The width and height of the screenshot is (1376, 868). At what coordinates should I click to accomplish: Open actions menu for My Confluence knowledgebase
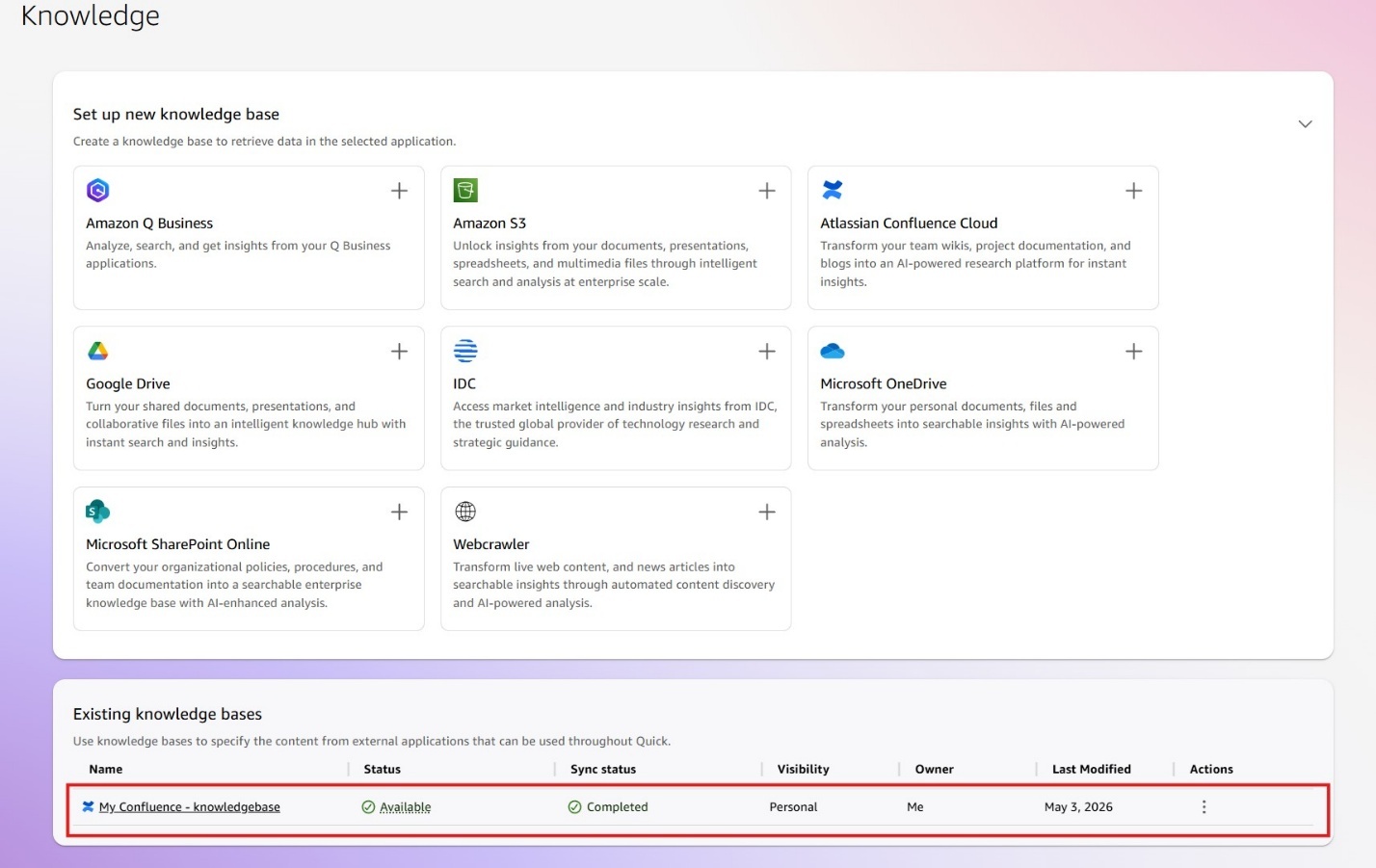(1204, 807)
